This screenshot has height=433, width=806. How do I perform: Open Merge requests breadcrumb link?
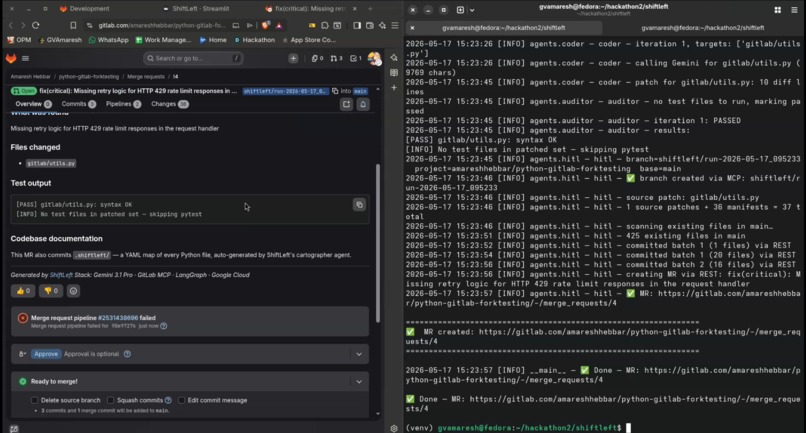click(145, 77)
